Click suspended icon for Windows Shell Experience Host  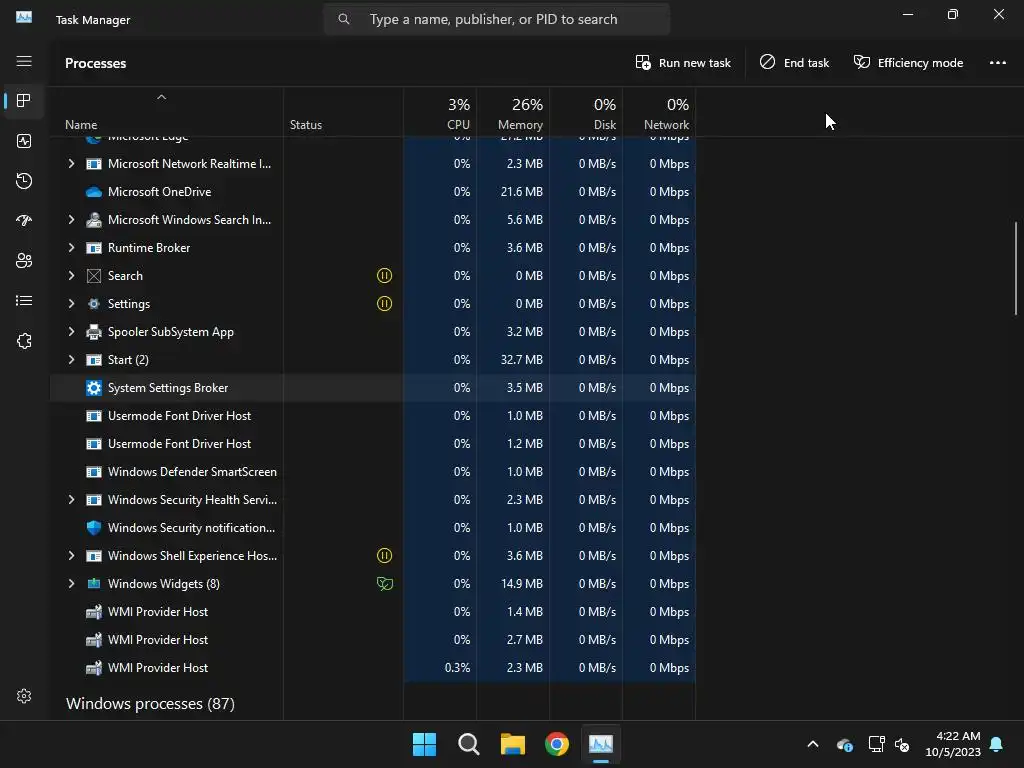[385, 556]
